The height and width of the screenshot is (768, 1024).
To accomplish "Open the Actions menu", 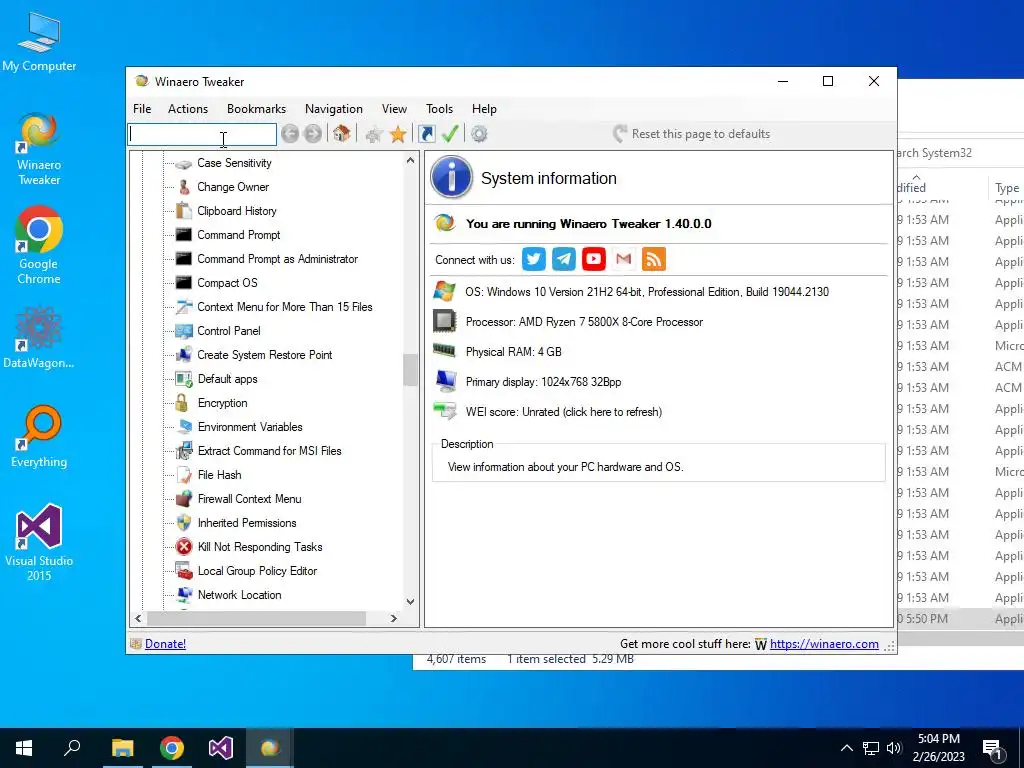I will pos(188,109).
